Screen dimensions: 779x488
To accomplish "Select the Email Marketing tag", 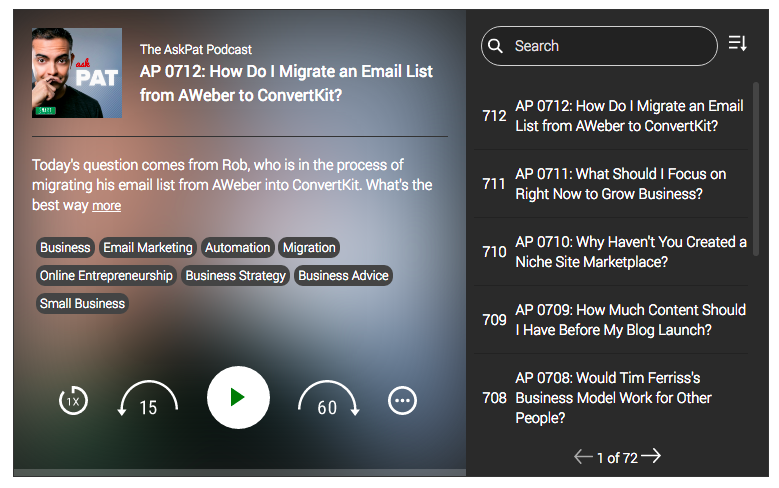I will tap(148, 247).
